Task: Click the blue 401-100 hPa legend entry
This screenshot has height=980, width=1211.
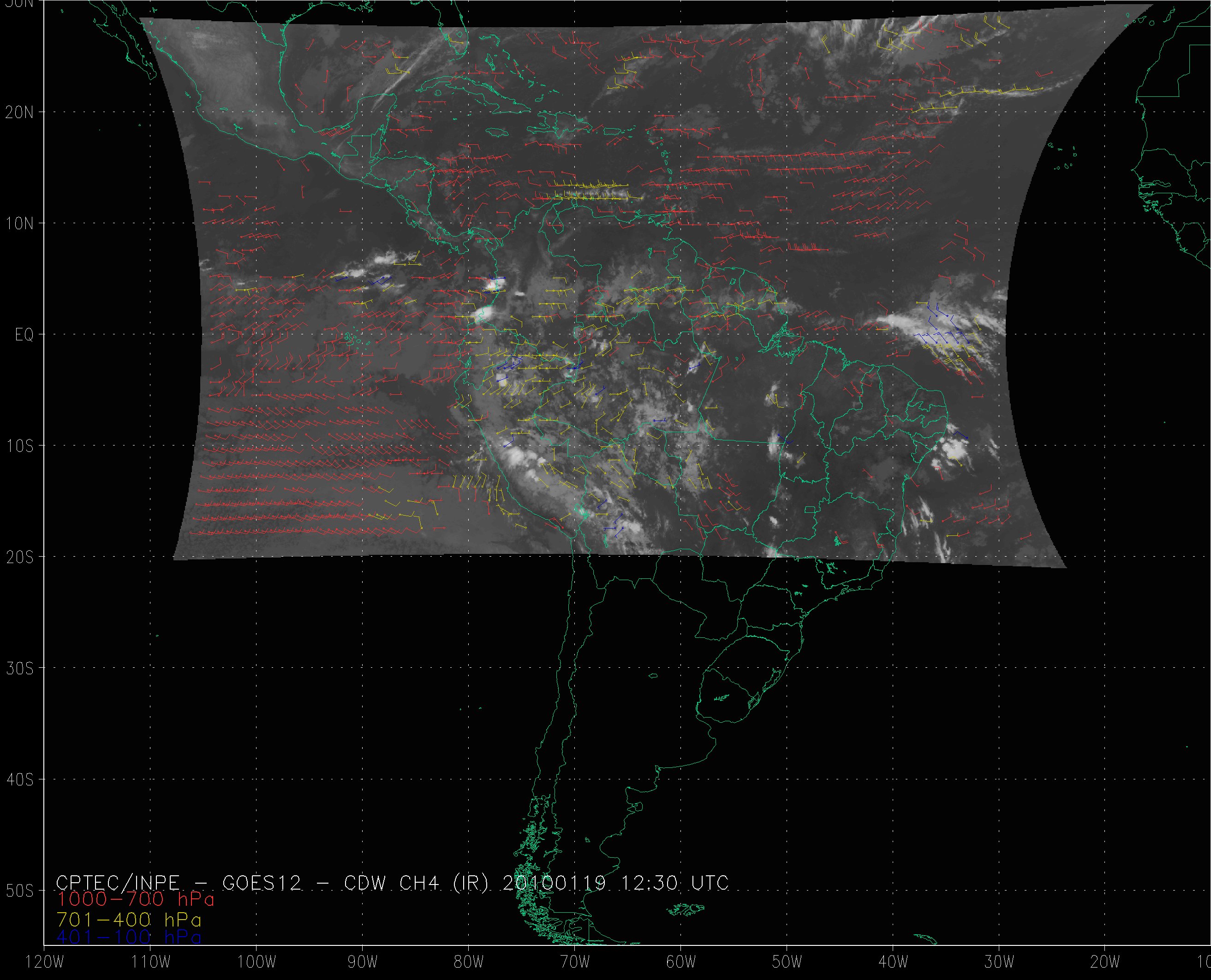Action: click(x=129, y=937)
